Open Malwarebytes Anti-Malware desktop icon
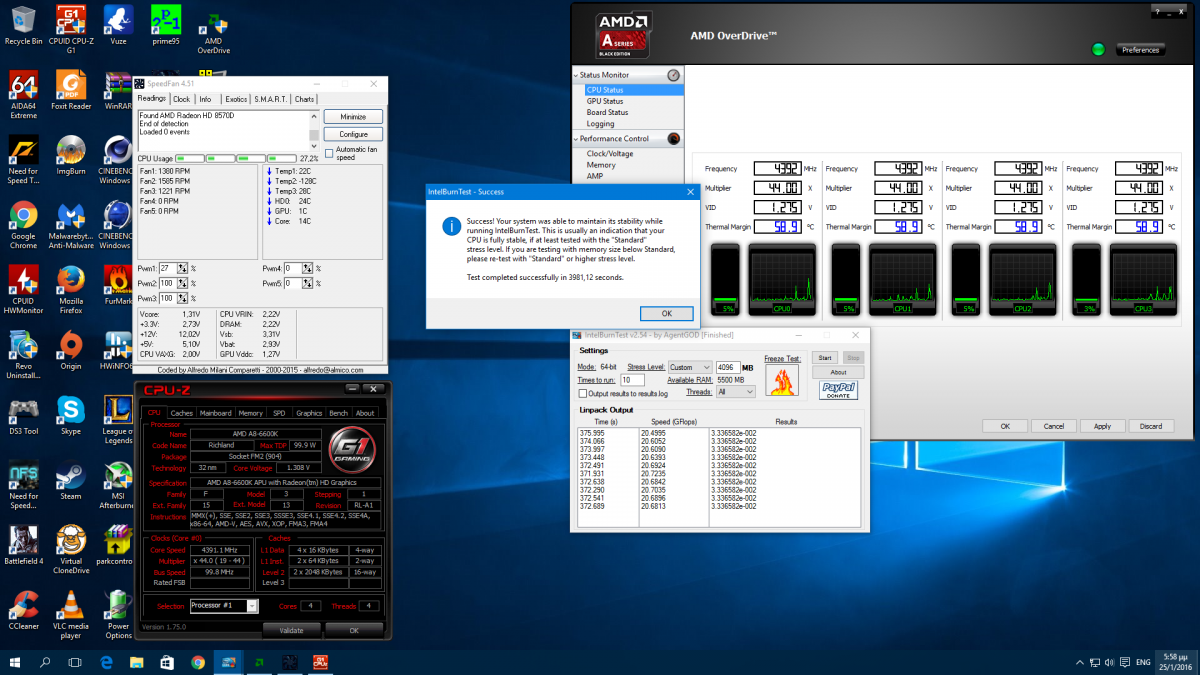This screenshot has width=1200, height=675. [x=71, y=225]
